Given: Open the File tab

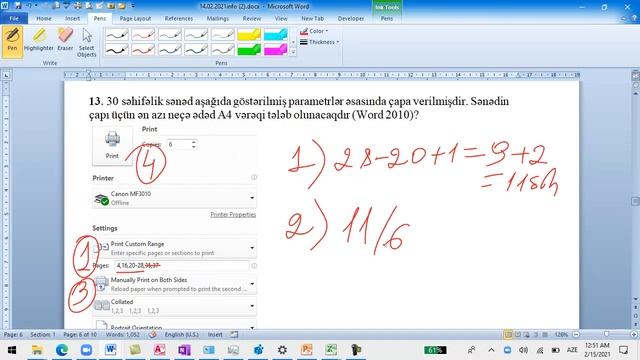Looking at the screenshot, I should (x=14, y=18).
